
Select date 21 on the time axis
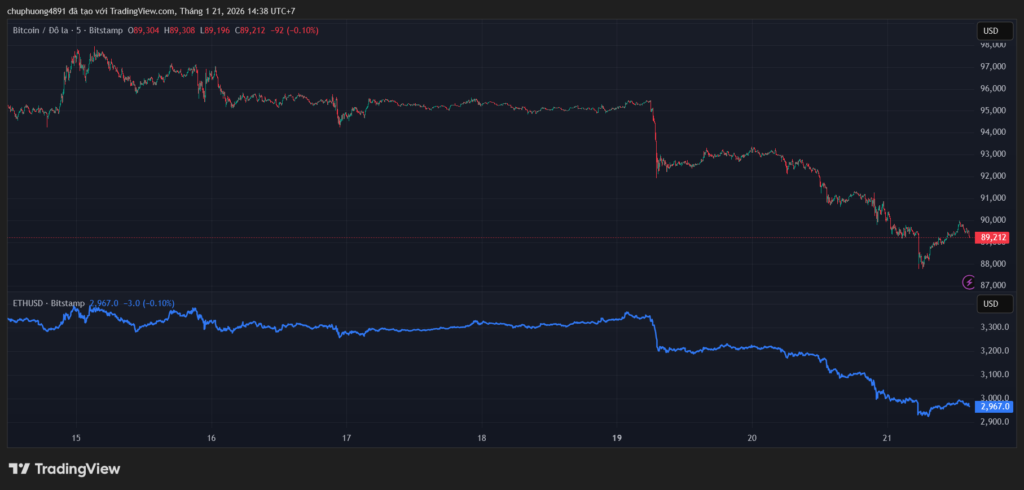[x=887, y=438]
